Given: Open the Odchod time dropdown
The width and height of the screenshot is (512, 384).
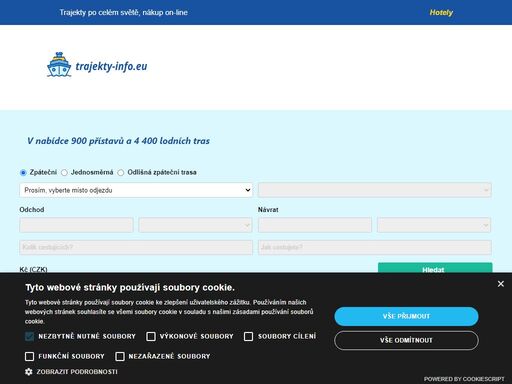Looking at the screenshot, I should coord(195,225).
